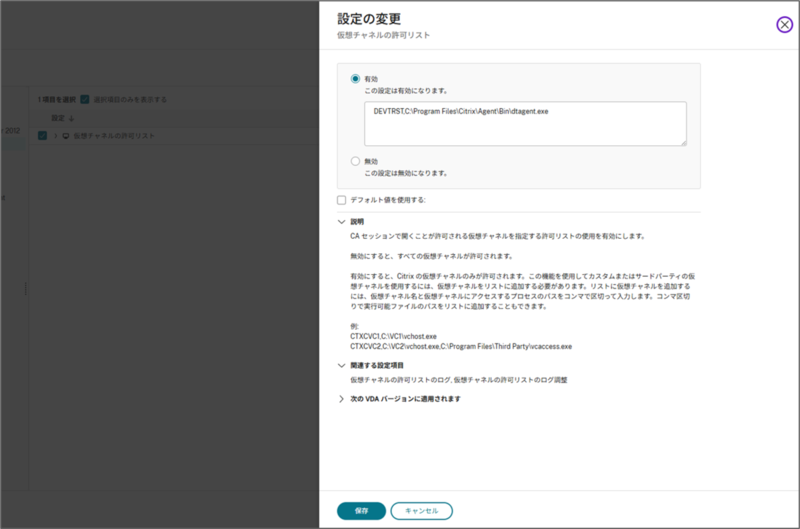Click the resize grip of the text box
Image resolution: width=800 pixels, height=529 pixels.
coord(684,143)
